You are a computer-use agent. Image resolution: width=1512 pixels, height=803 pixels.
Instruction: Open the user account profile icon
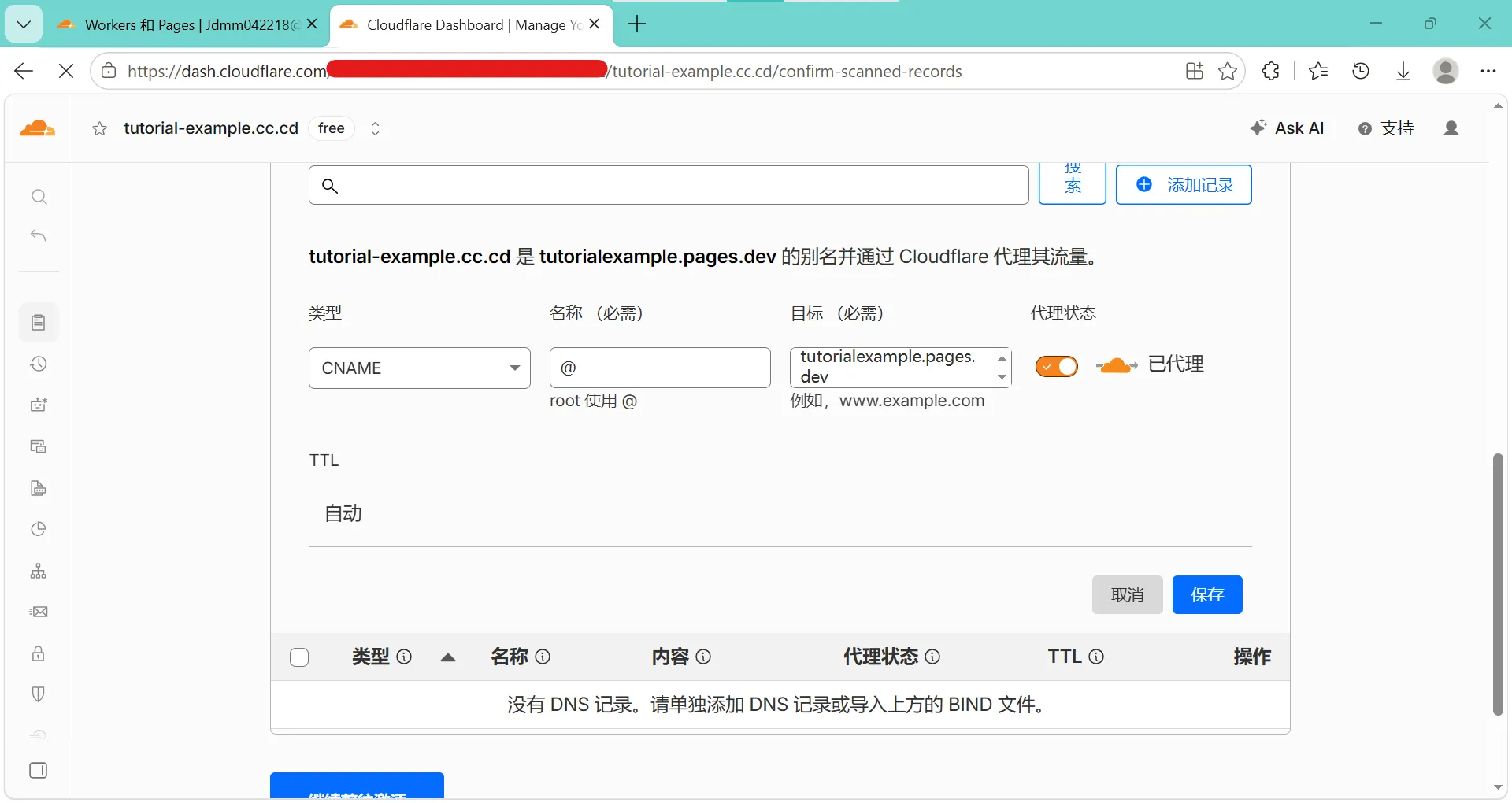pos(1451,128)
